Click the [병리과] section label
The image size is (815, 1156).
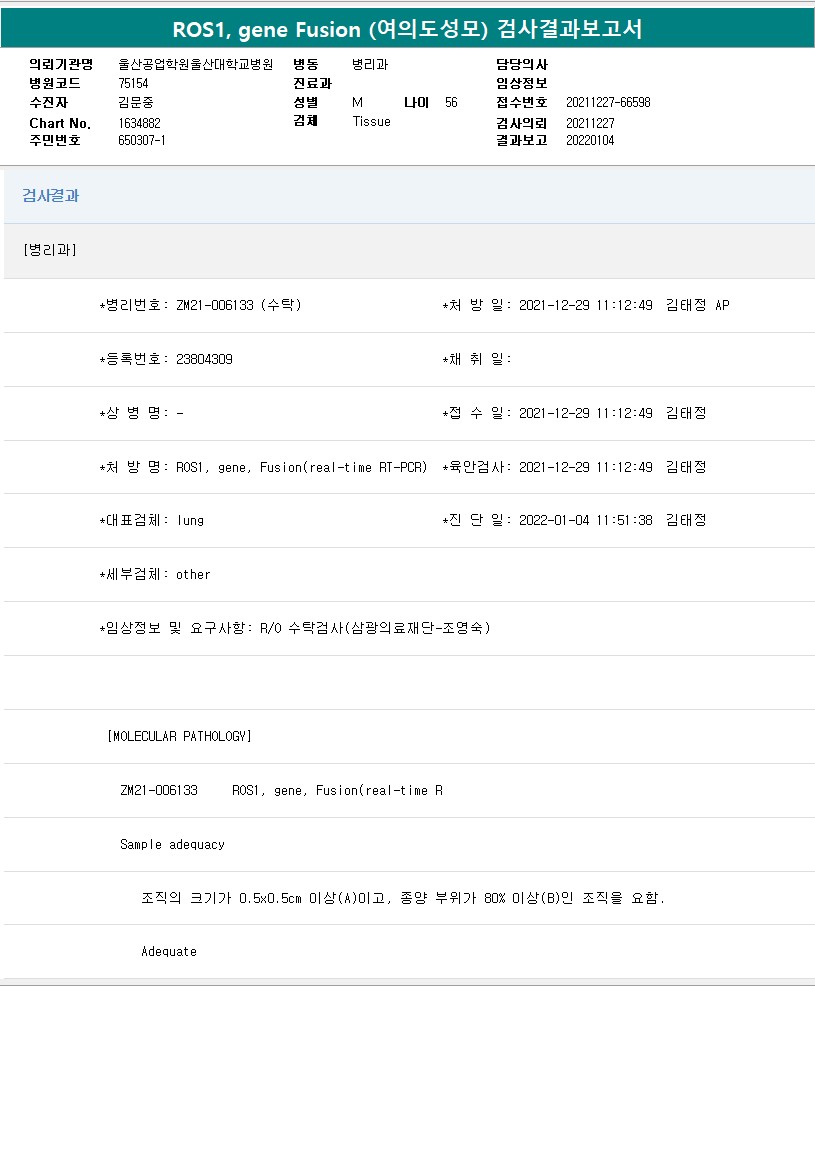[x=50, y=250]
